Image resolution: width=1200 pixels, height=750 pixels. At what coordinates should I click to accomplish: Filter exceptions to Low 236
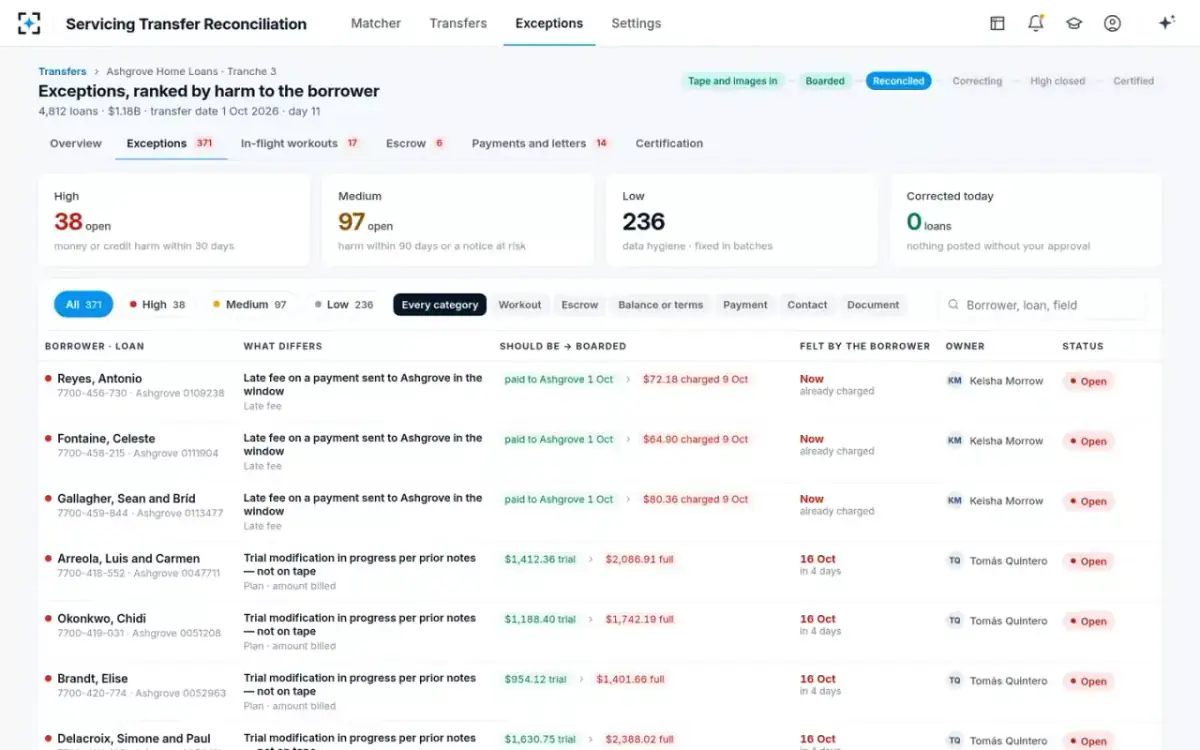(344, 305)
